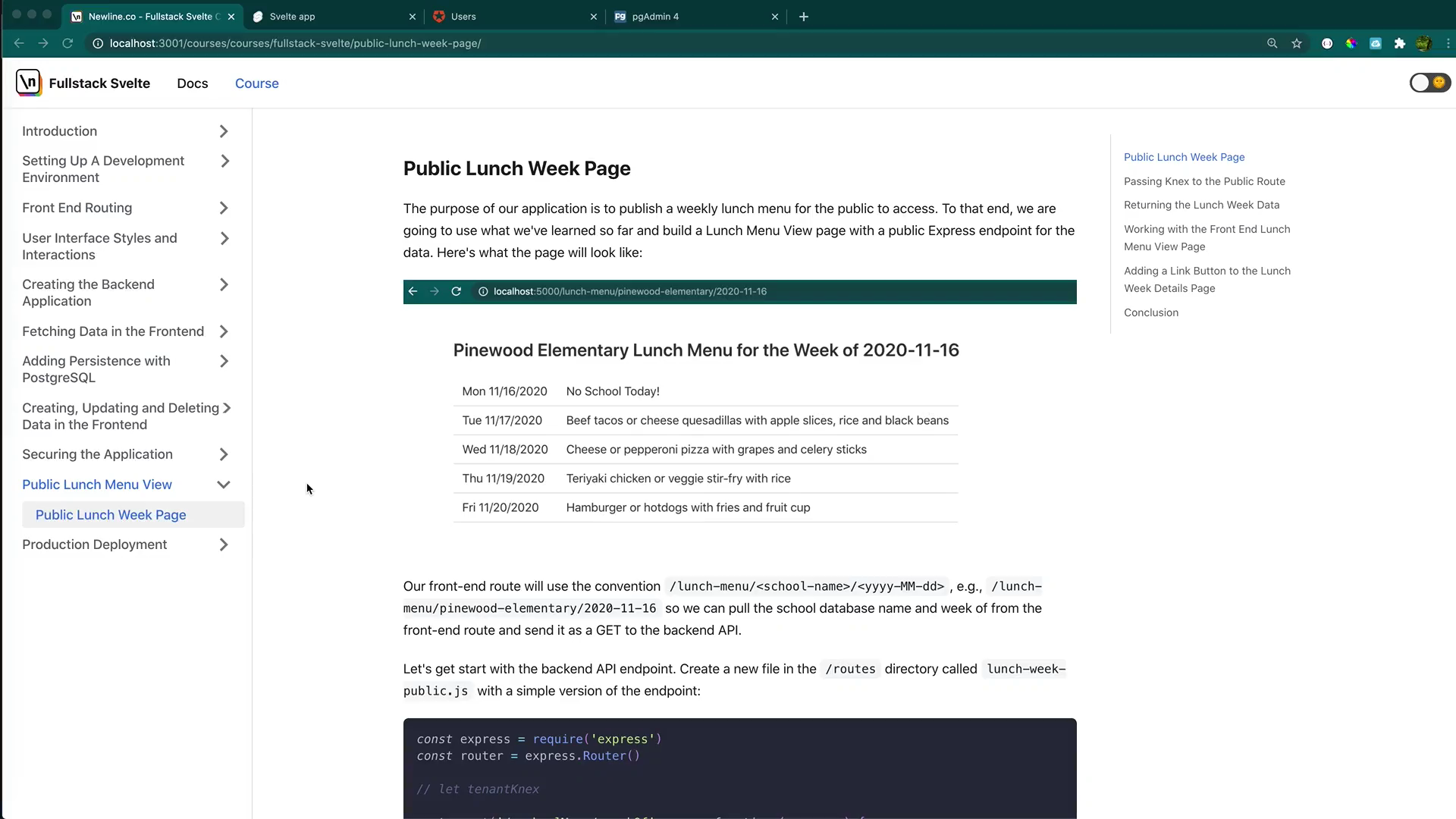Close the Svelte app tab
This screenshot has height=819, width=1456.
click(x=413, y=17)
